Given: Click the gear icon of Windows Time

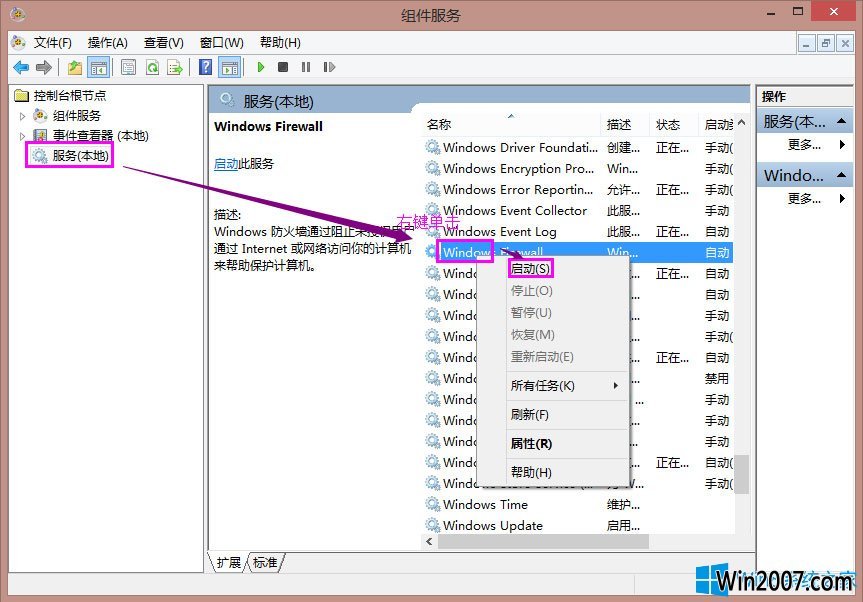Looking at the screenshot, I should 433,504.
